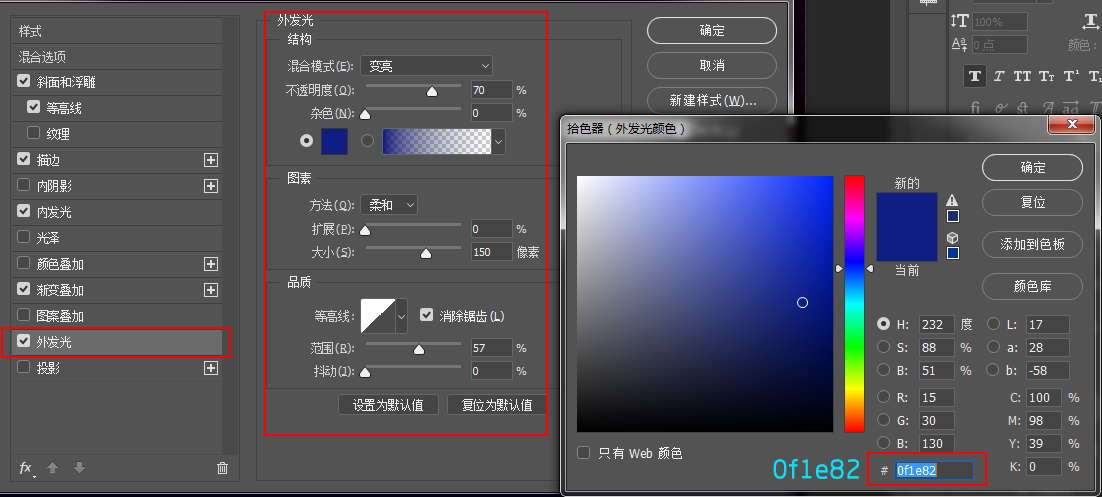
Task: Toggle Faux Bold in Character panel
Action: coord(974,76)
